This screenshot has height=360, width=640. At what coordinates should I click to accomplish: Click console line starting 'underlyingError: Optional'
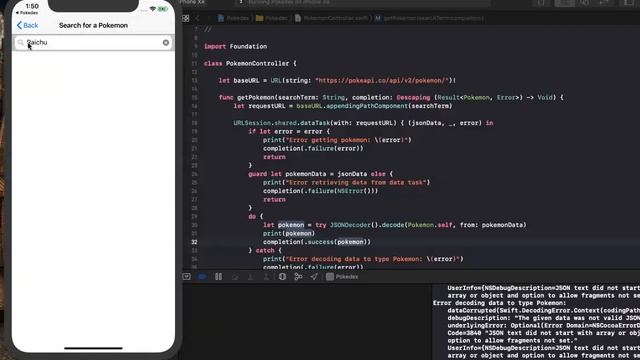click(x=543, y=326)
